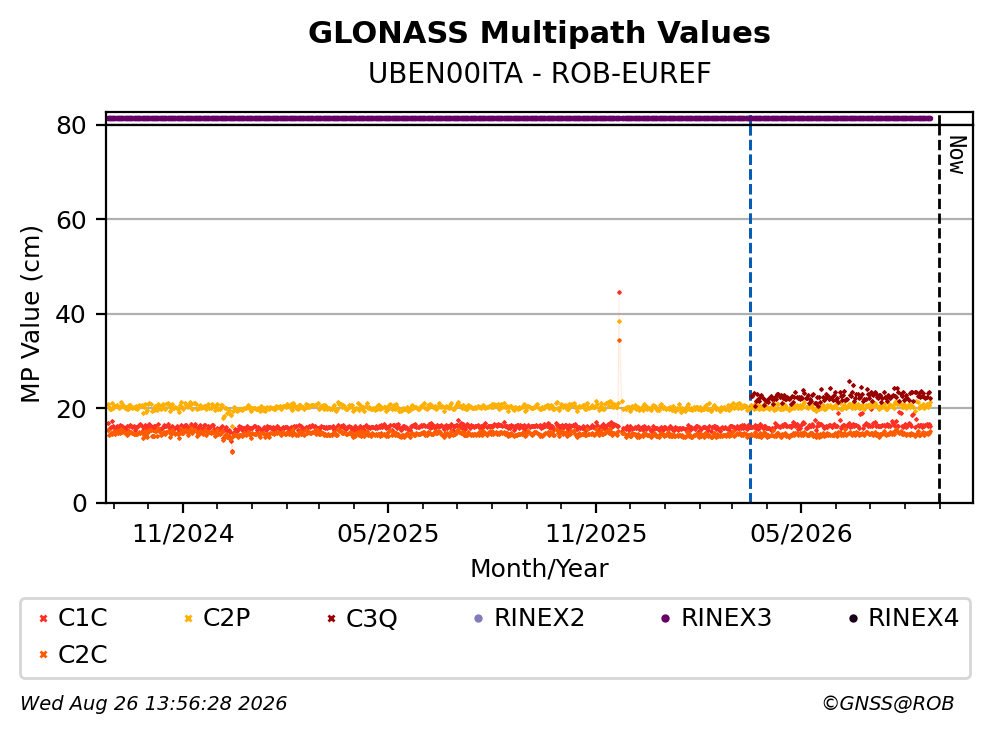Click the 11/2025 x-axis tick label
The width and height of the screenshot is (993, 734).
pyautogui.click(x=596, y=534)
